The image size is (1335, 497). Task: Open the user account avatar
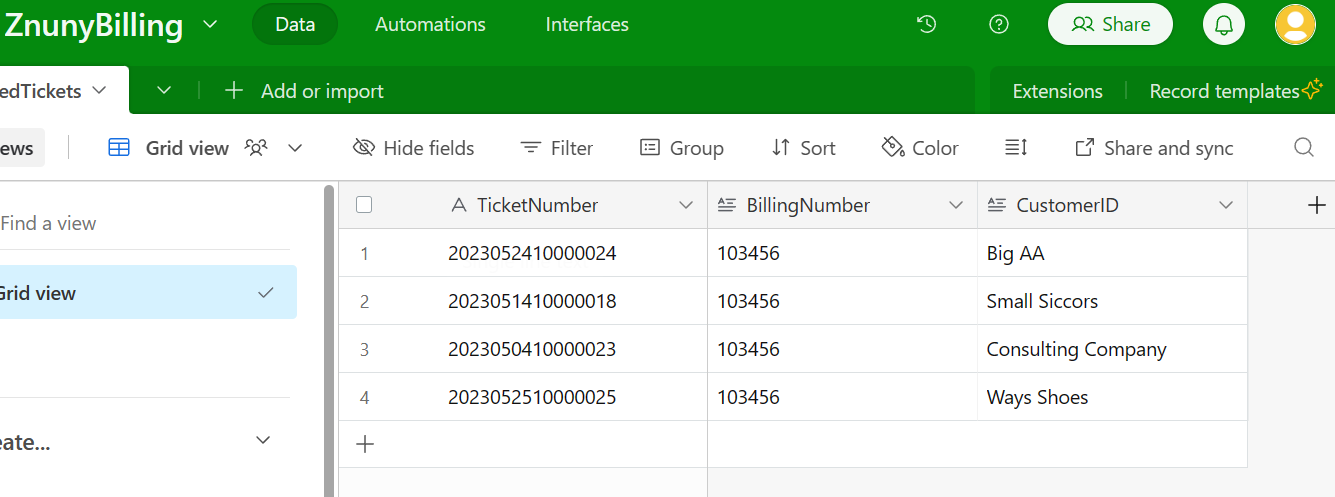point(1295,25)
